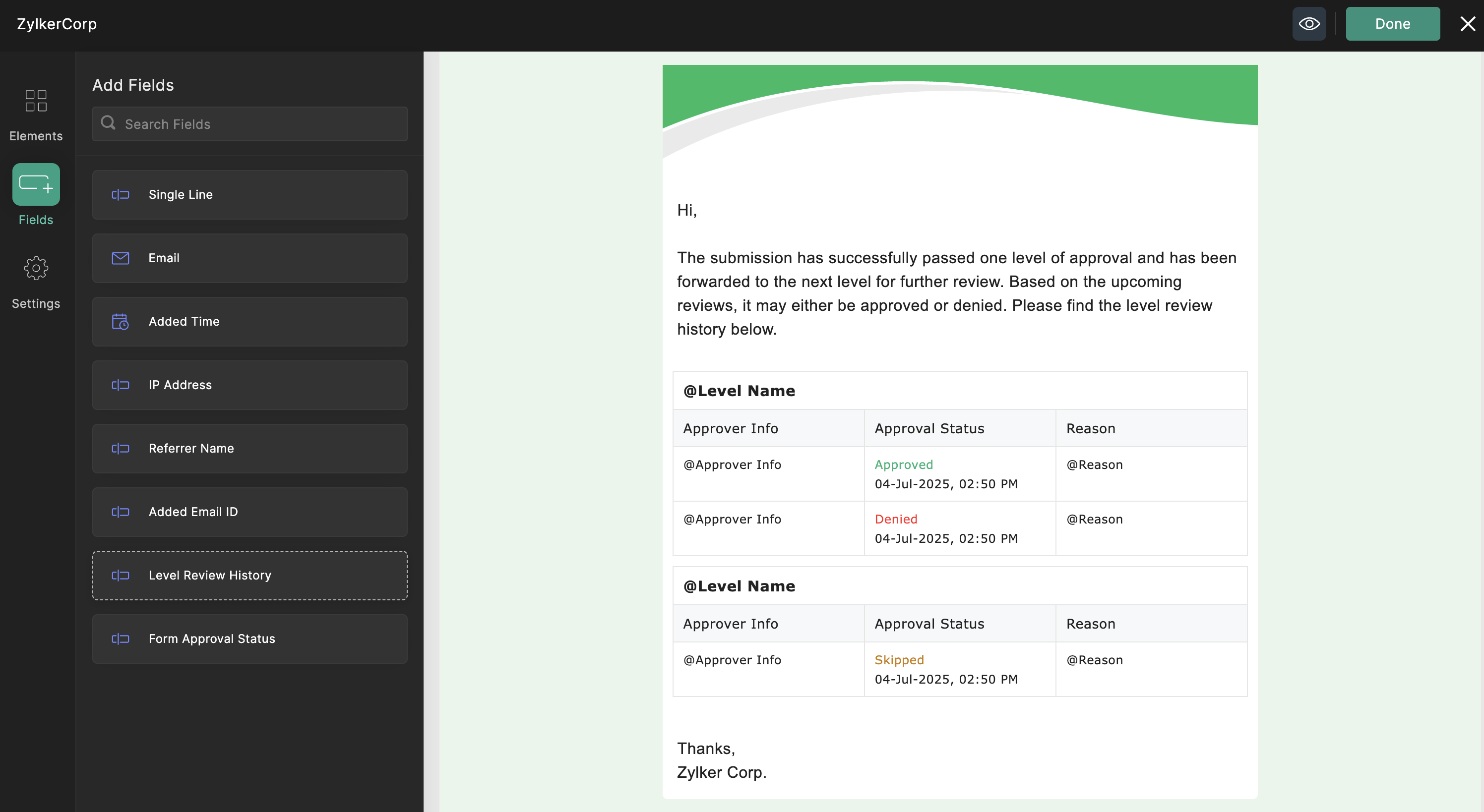Click the Email field envelope icon

(x=120, y=258)
